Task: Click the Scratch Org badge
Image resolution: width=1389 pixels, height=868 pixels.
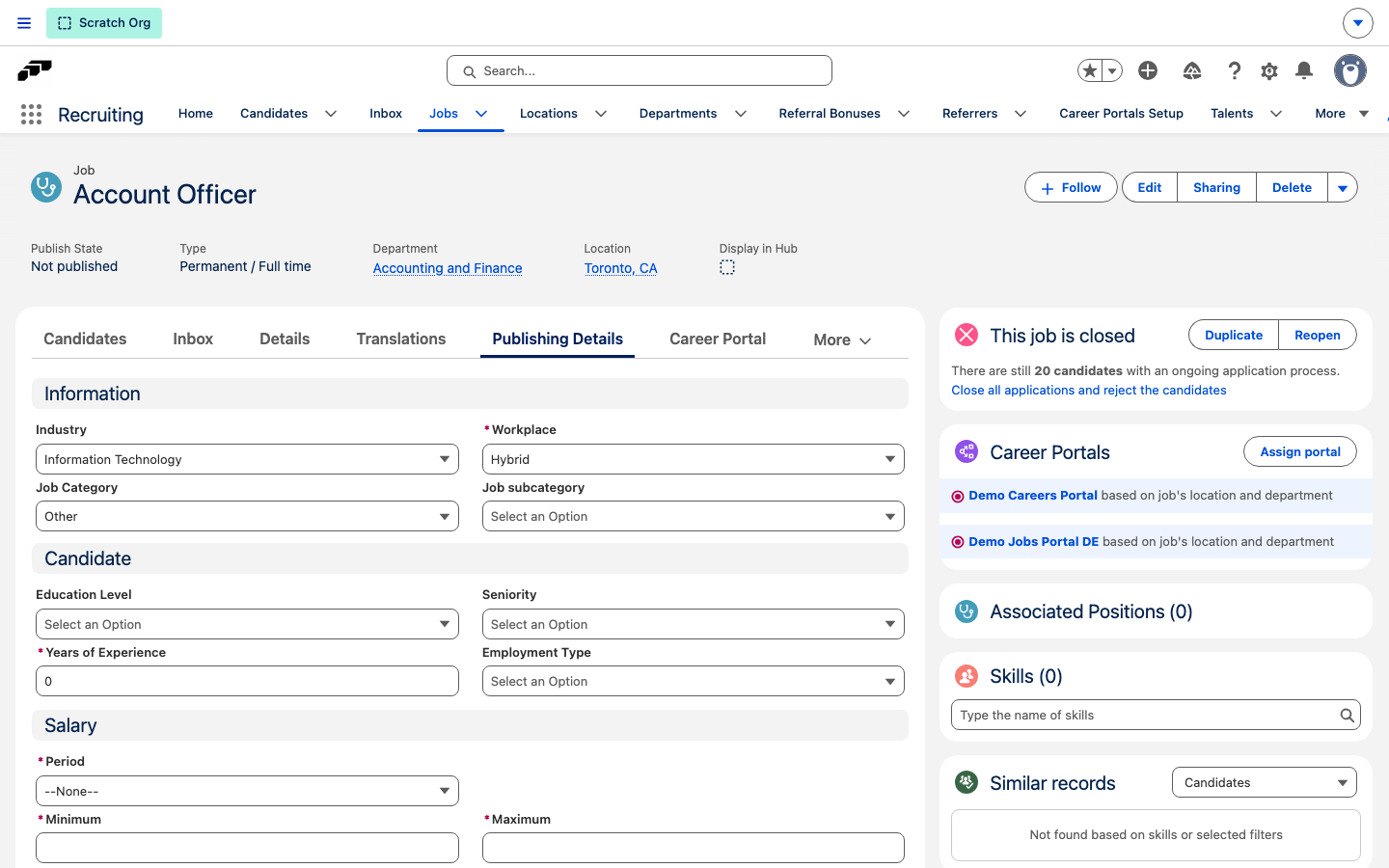Action: click(104, 23)
